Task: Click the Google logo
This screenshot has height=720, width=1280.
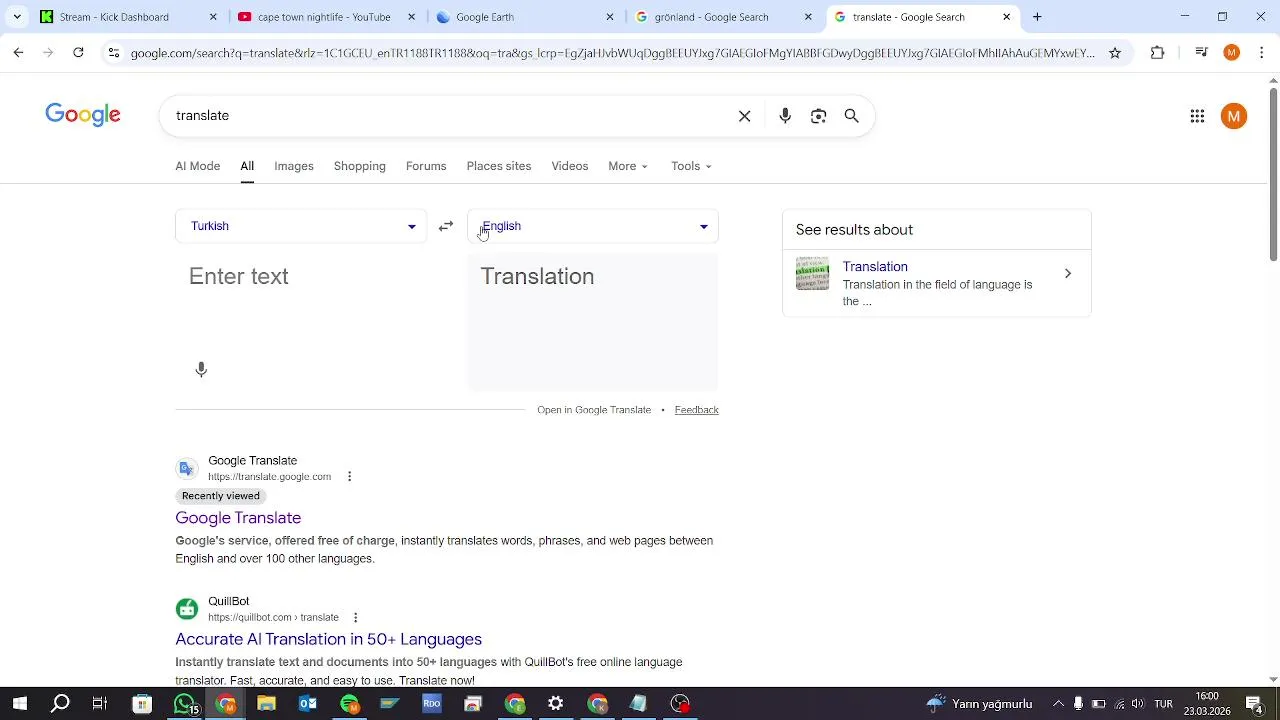Action: (x=83, y=116)
